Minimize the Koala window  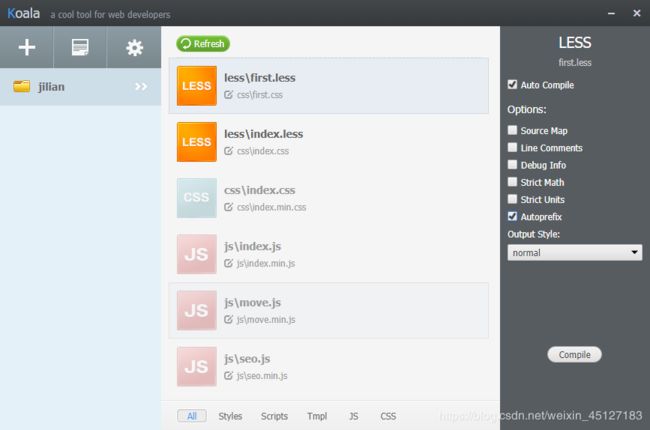611,13
